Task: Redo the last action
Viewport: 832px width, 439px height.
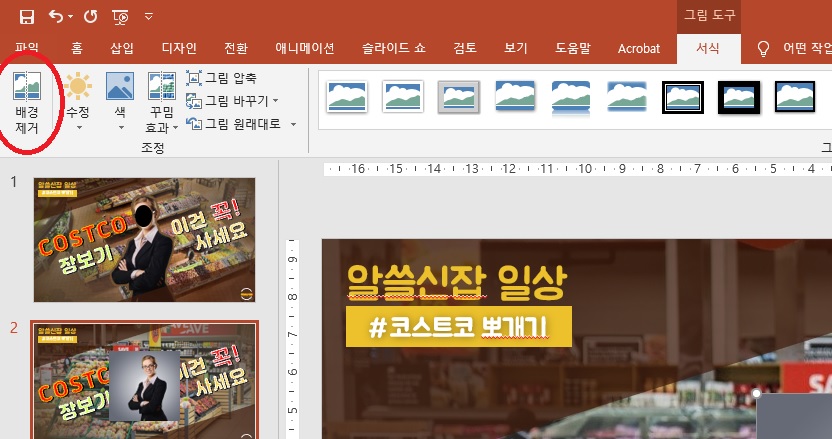Action: pyautogui.click(x=91, y=16)
